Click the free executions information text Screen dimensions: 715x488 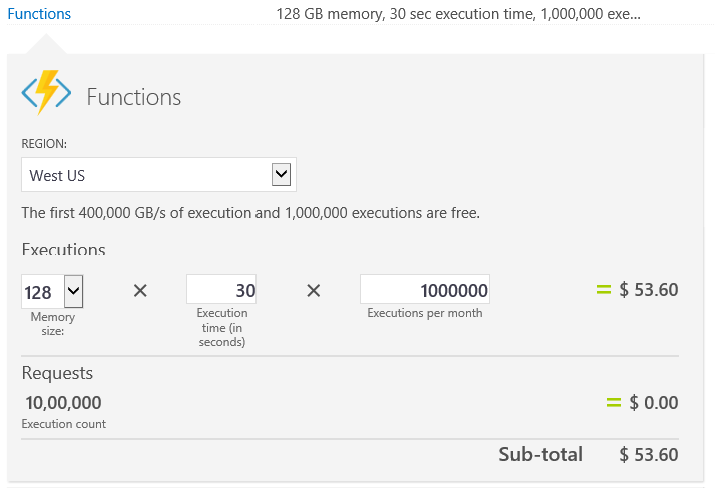251,213
